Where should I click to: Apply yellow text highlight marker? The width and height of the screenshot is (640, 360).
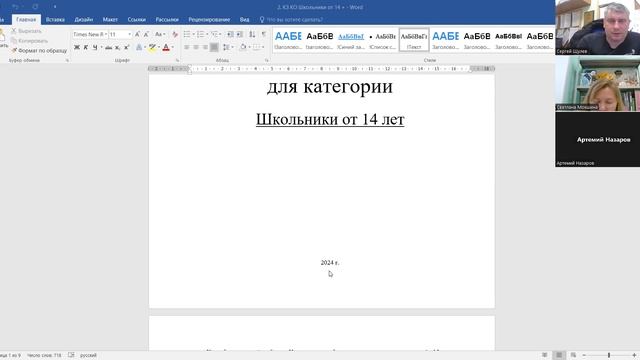[152, 48]
